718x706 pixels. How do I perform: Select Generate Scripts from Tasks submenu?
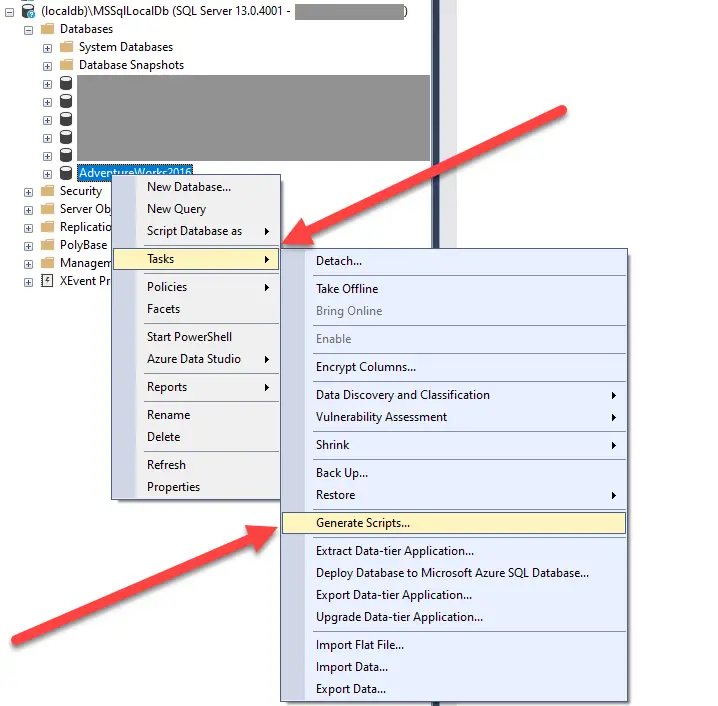(x=363, y=523)
